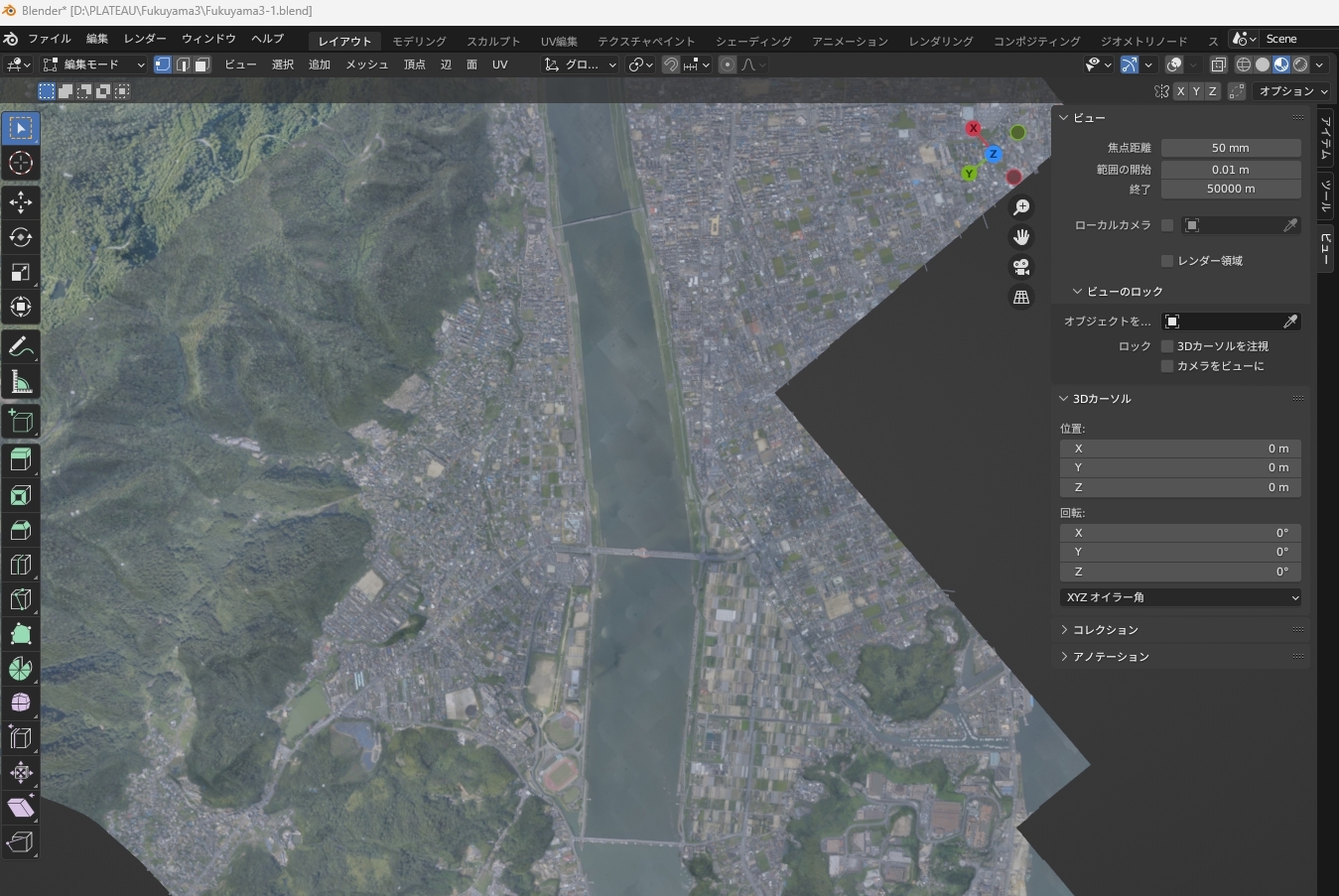Expand the コレクション panel
The width and height of the screenshot is (1339, 896).
click(1105, 630)
